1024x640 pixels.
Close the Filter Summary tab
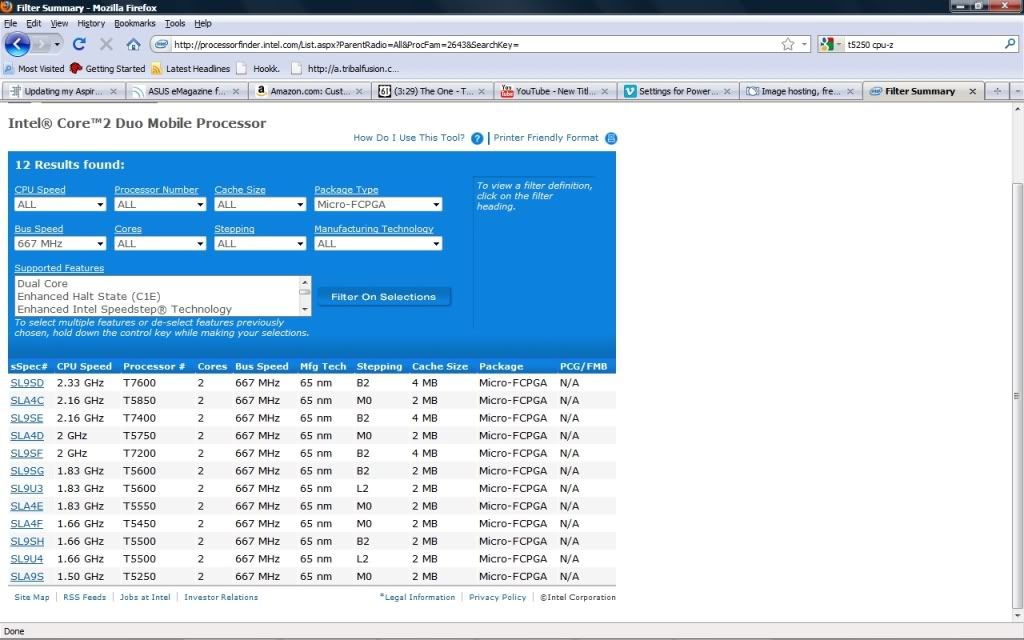(972, 91)
